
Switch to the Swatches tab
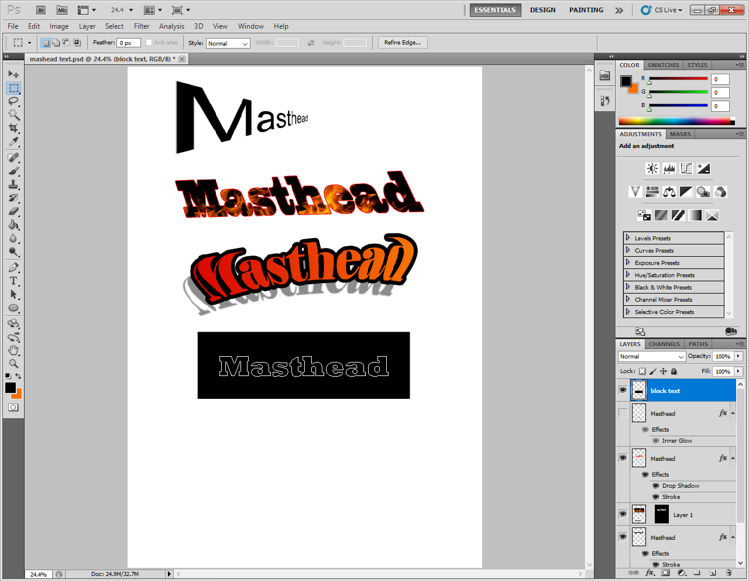click(x=663, y=65)
